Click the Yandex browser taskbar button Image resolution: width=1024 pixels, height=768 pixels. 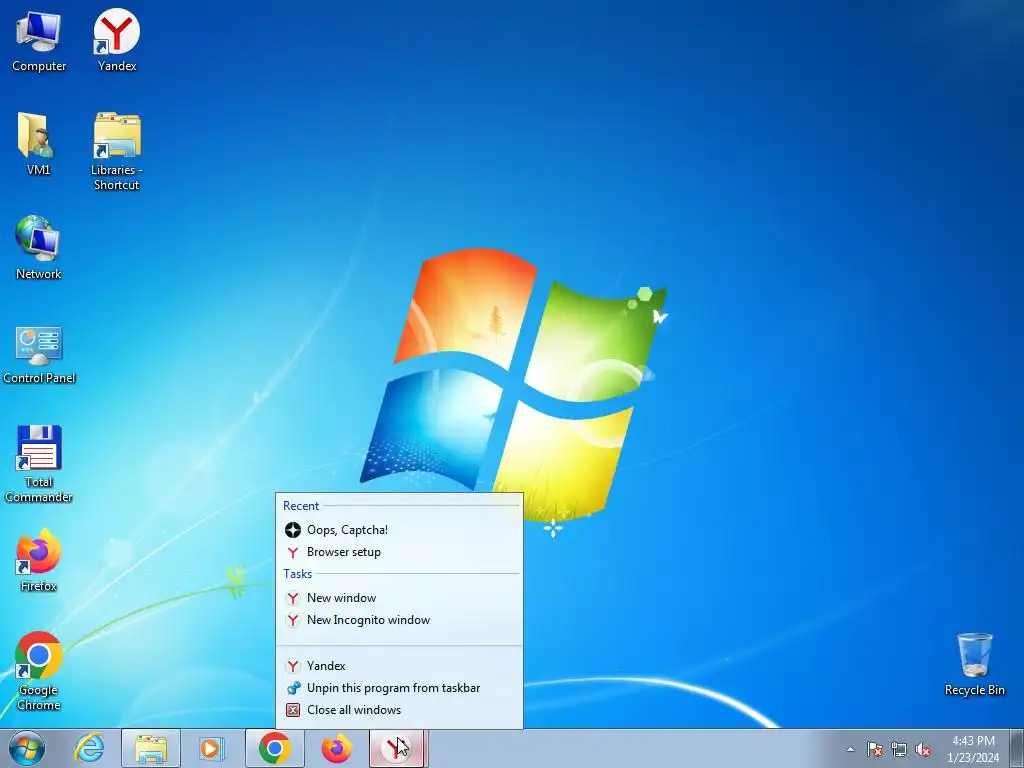pyautogui.click(x=398, y=748)
